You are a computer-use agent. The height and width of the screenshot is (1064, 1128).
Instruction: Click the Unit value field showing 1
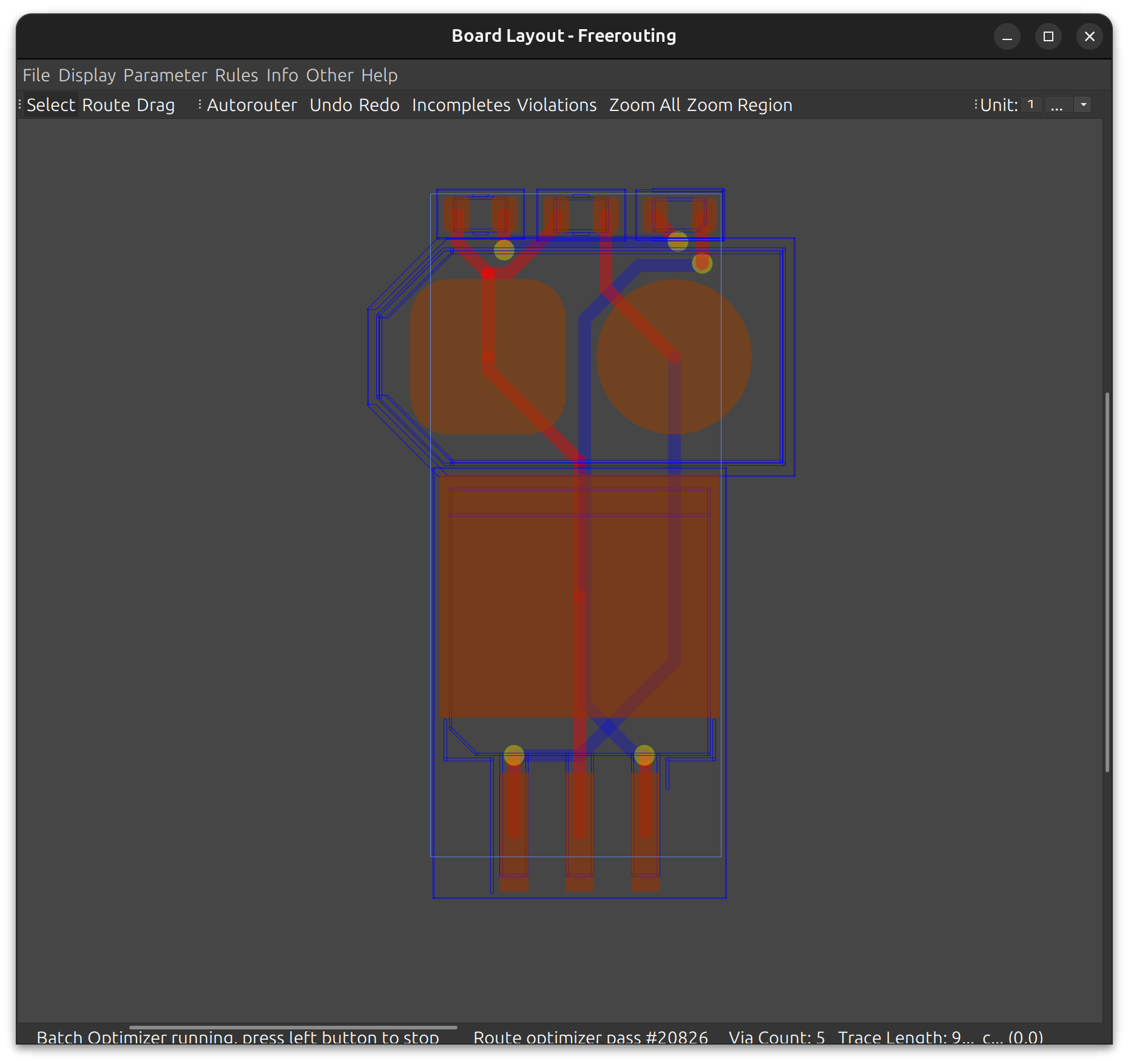point(1030,104)
